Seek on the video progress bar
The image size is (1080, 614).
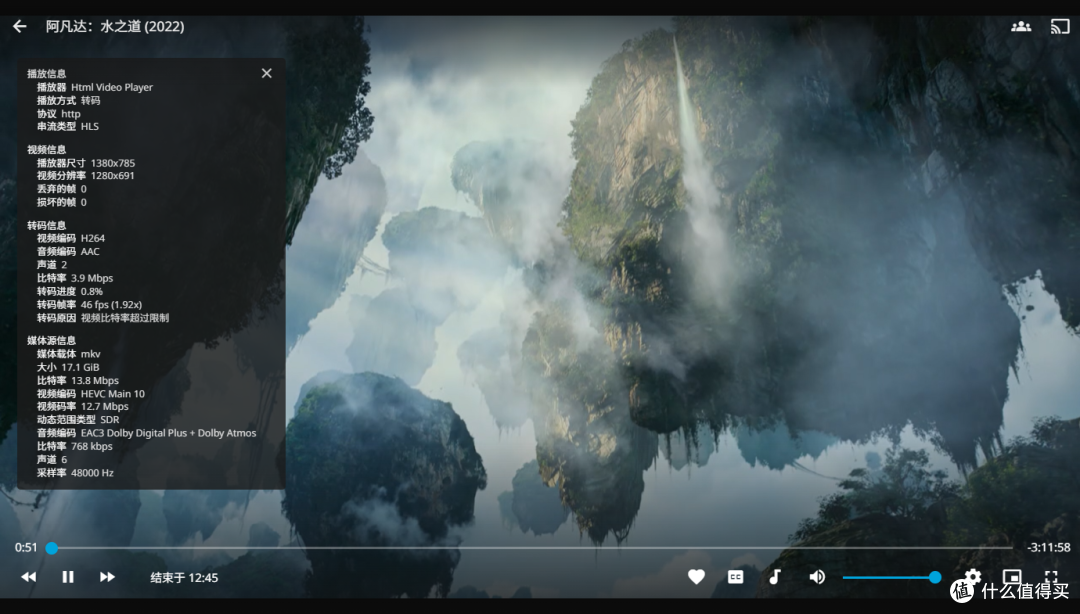[532, 548]
